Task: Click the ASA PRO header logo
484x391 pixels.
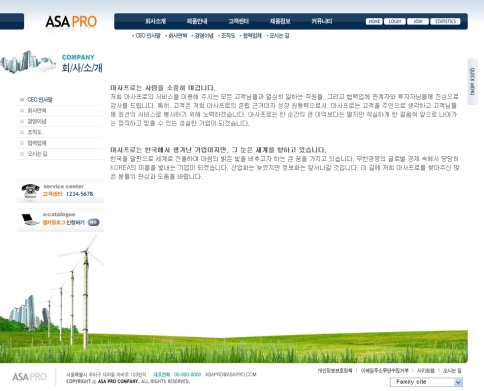Action: click(x=71, y=22)
